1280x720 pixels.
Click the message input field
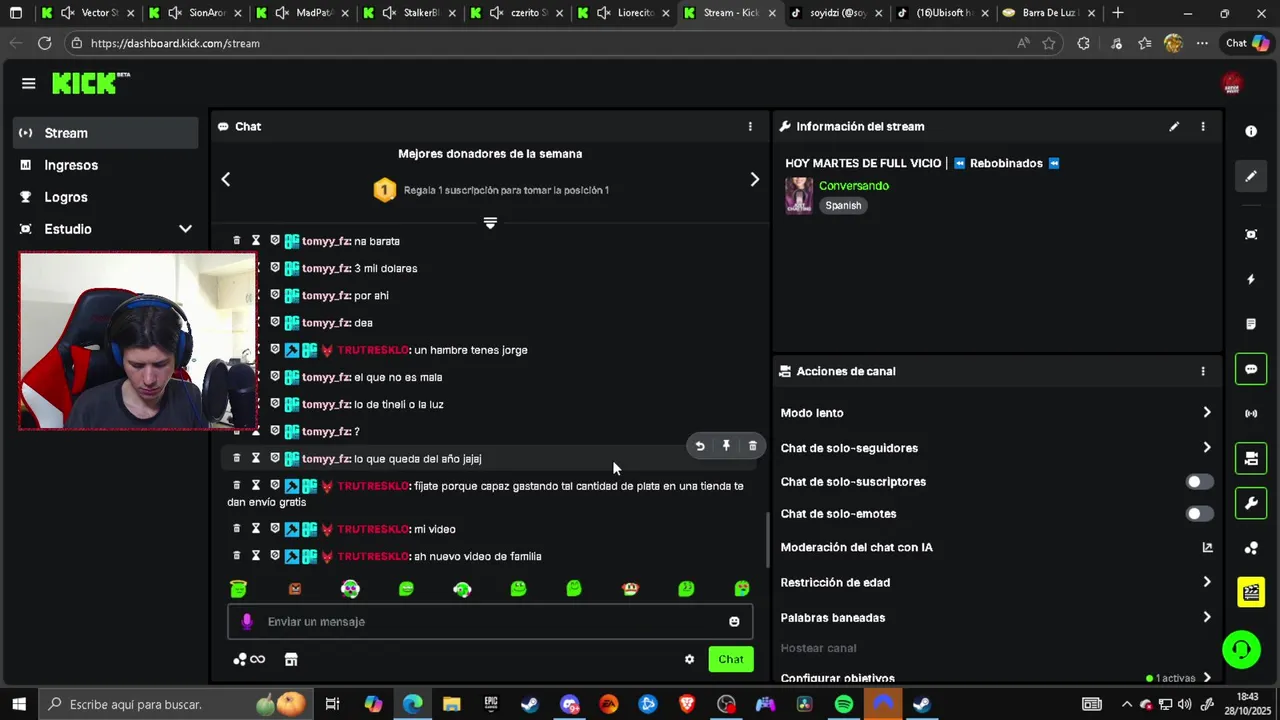coord(490,622)
